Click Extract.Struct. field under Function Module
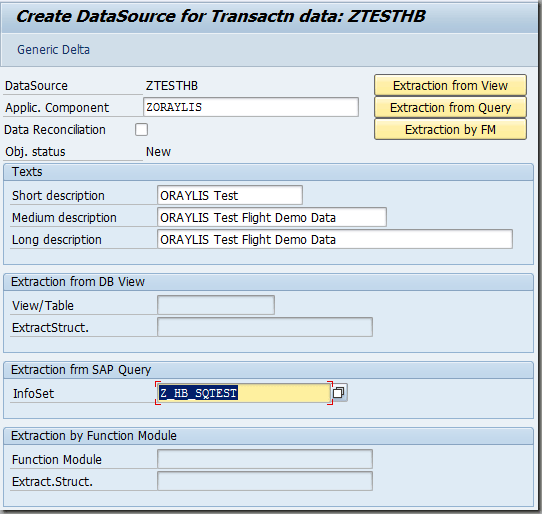Screen dimensions: 542x514 coord(265,481)
